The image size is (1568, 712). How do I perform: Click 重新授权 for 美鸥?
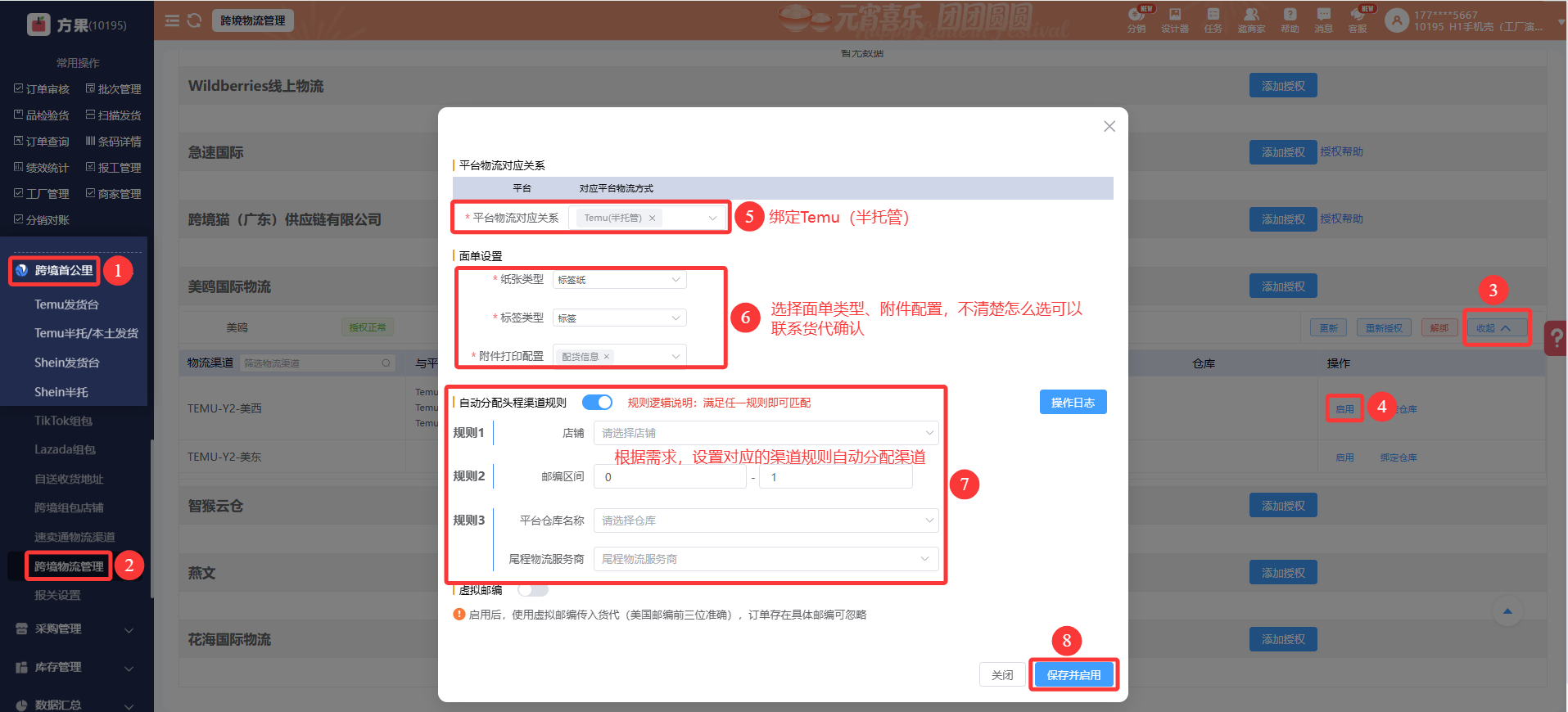coord(1384,327)
